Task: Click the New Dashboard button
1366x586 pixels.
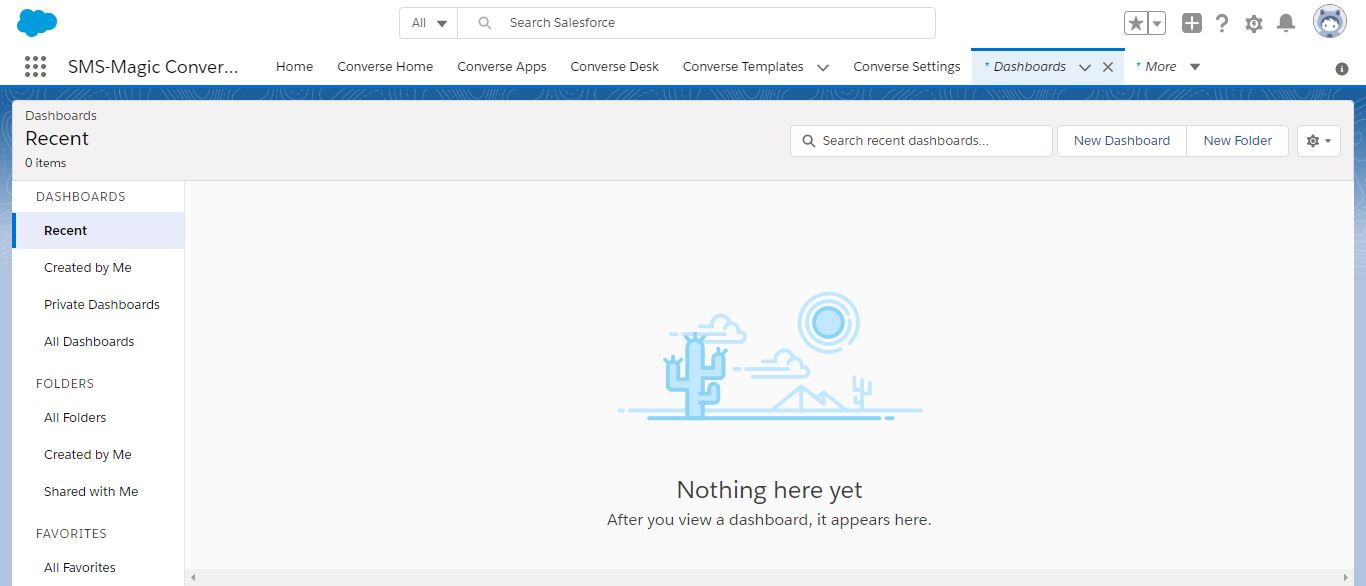Action: click(x=1122, y=141)
